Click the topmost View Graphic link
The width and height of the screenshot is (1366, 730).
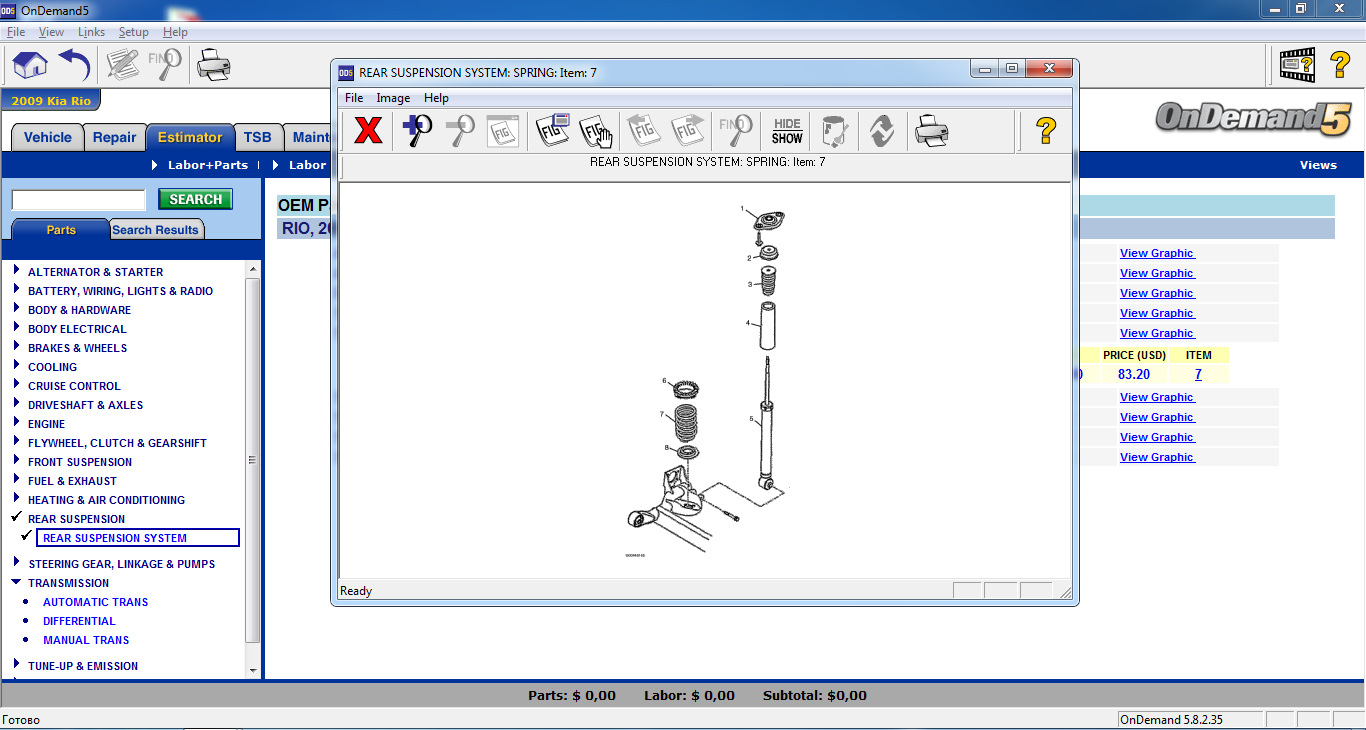click(1157, 253)
